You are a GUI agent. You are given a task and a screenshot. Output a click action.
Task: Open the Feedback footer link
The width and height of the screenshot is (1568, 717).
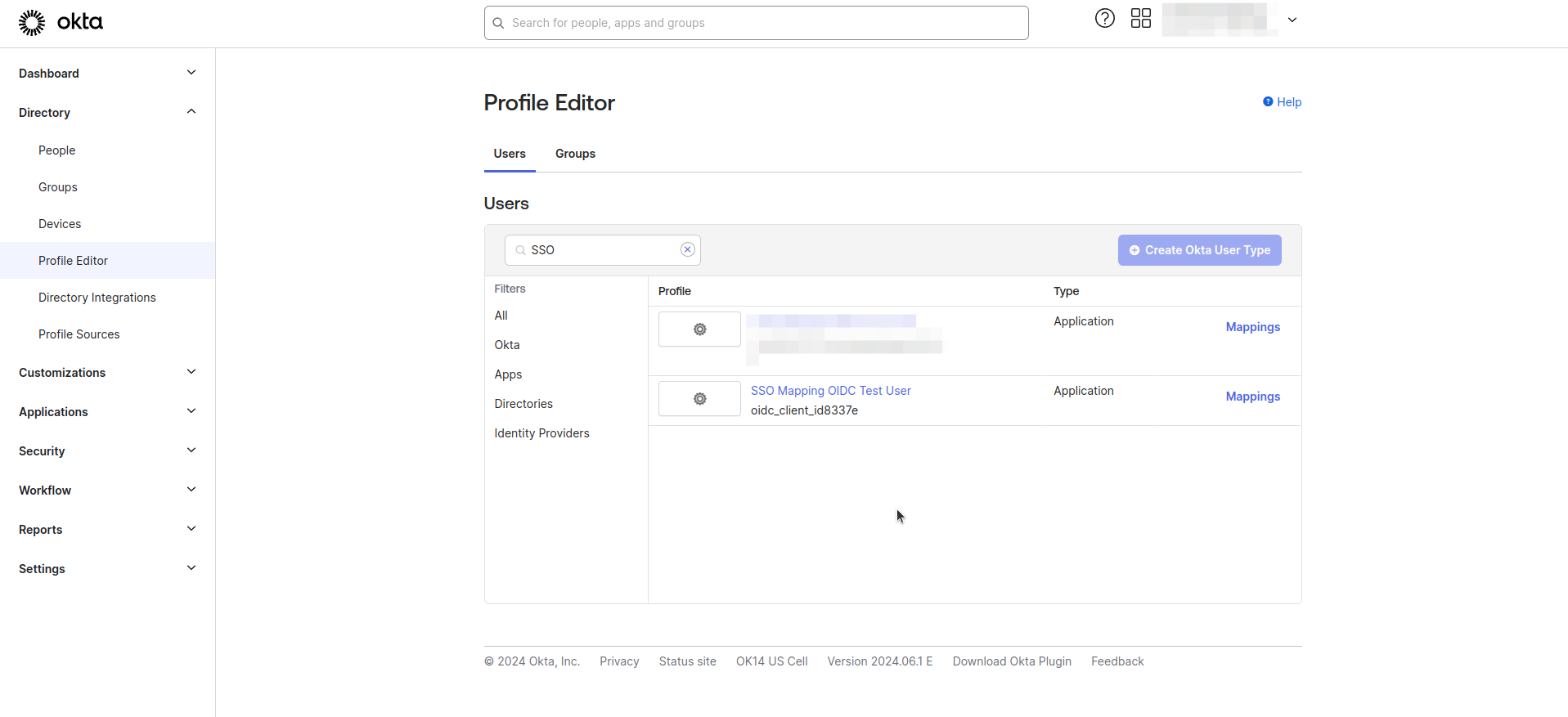click(x=1117, y=661)
